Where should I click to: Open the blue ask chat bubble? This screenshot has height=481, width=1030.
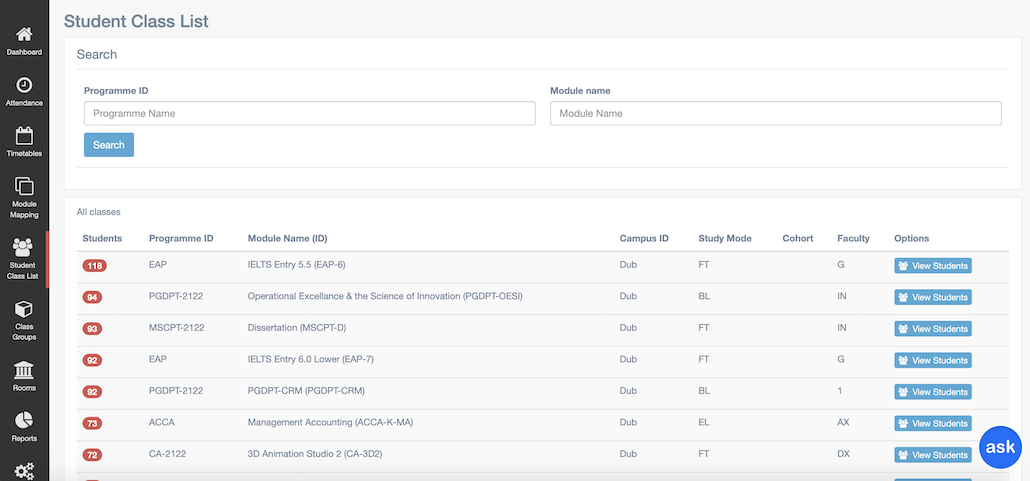pyautogui.click(x=1000, y=447)
